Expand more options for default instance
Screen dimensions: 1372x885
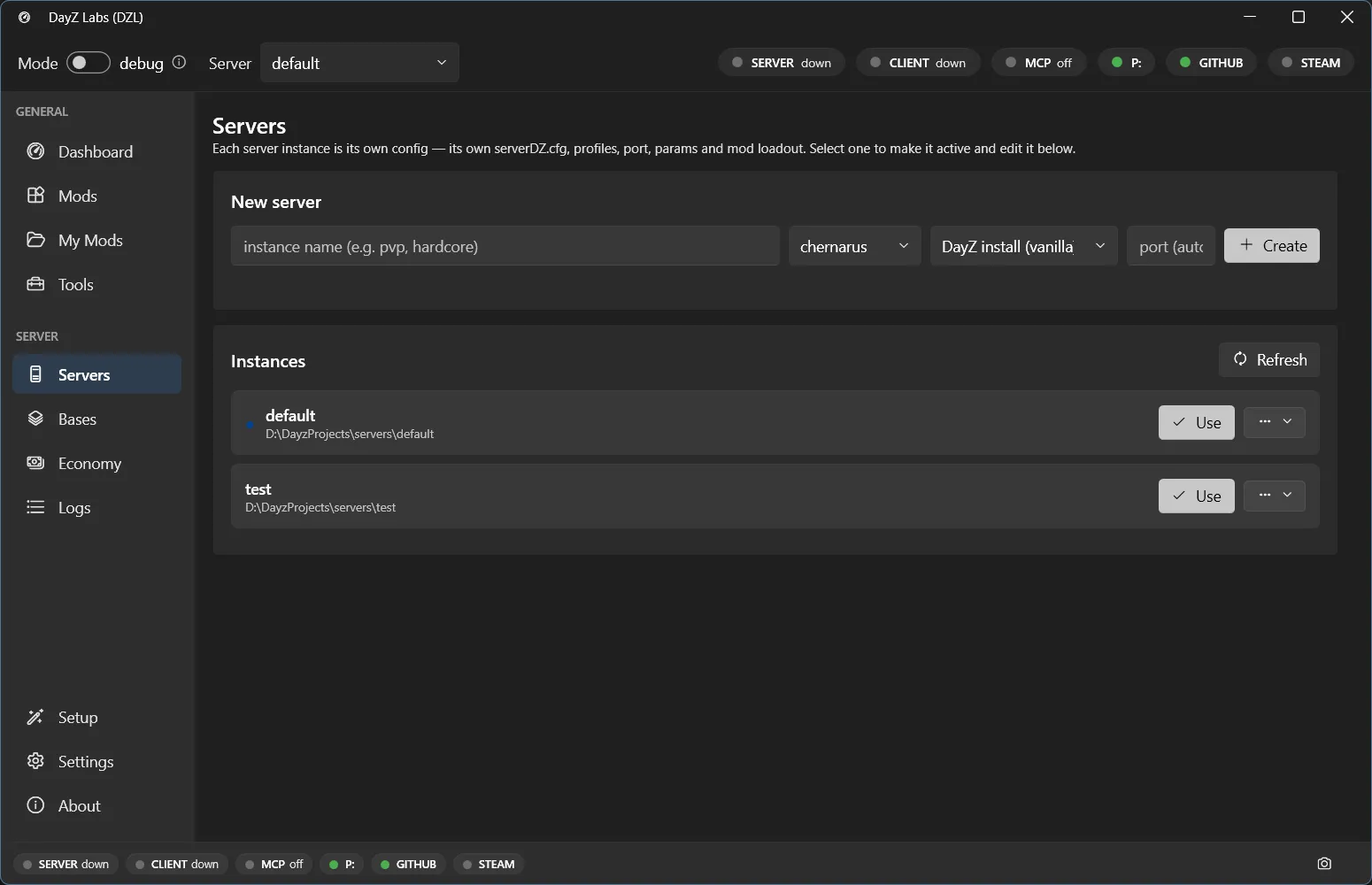(x=1275, y=422)
